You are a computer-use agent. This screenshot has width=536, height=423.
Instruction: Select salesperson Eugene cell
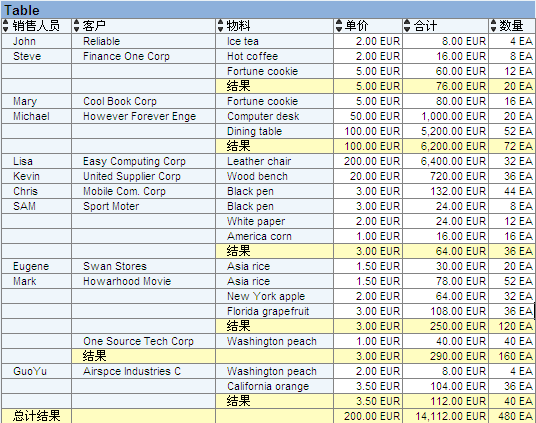pos(37,266)
